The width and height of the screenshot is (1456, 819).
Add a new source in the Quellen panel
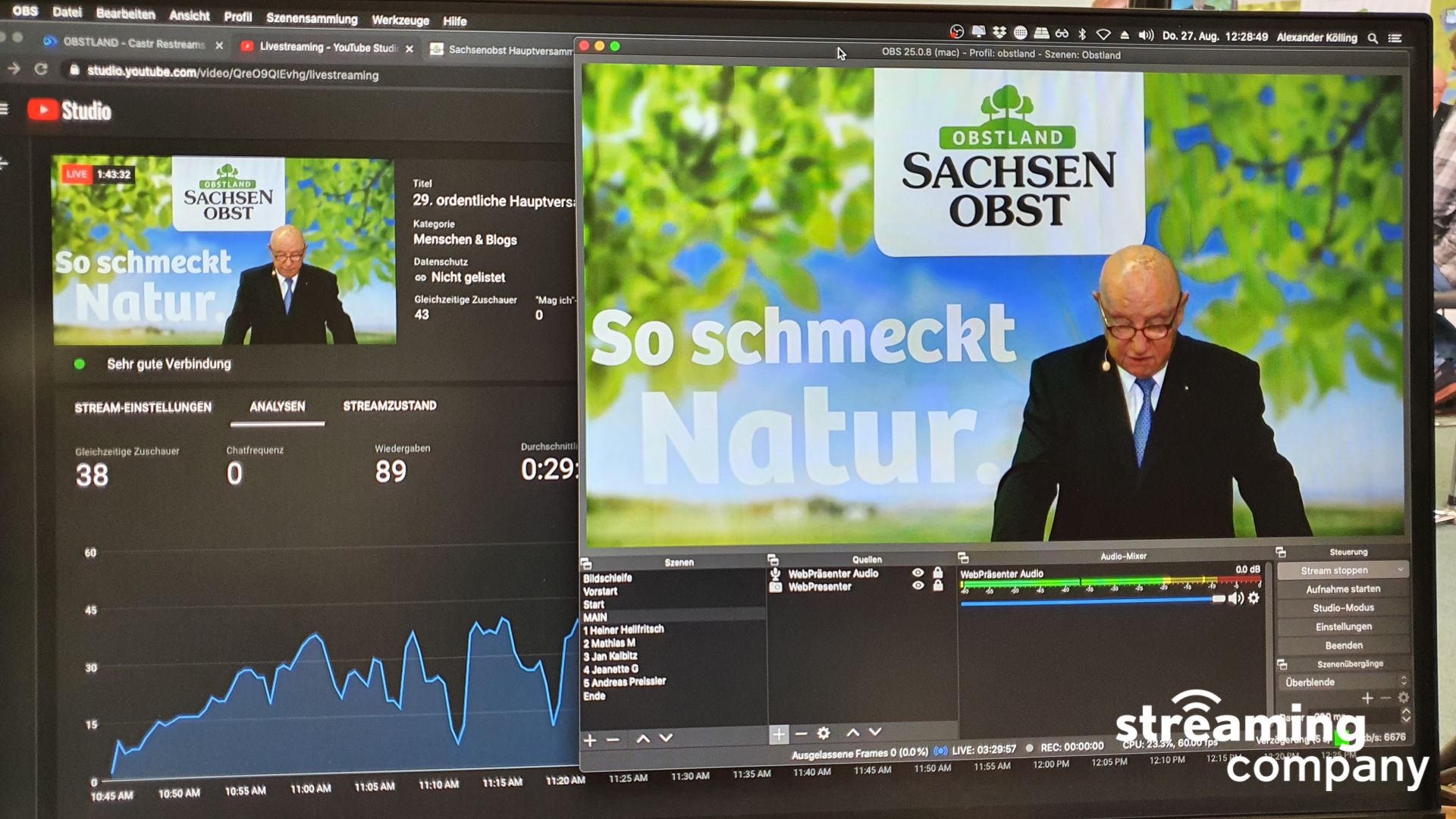(x=778, y=734)
